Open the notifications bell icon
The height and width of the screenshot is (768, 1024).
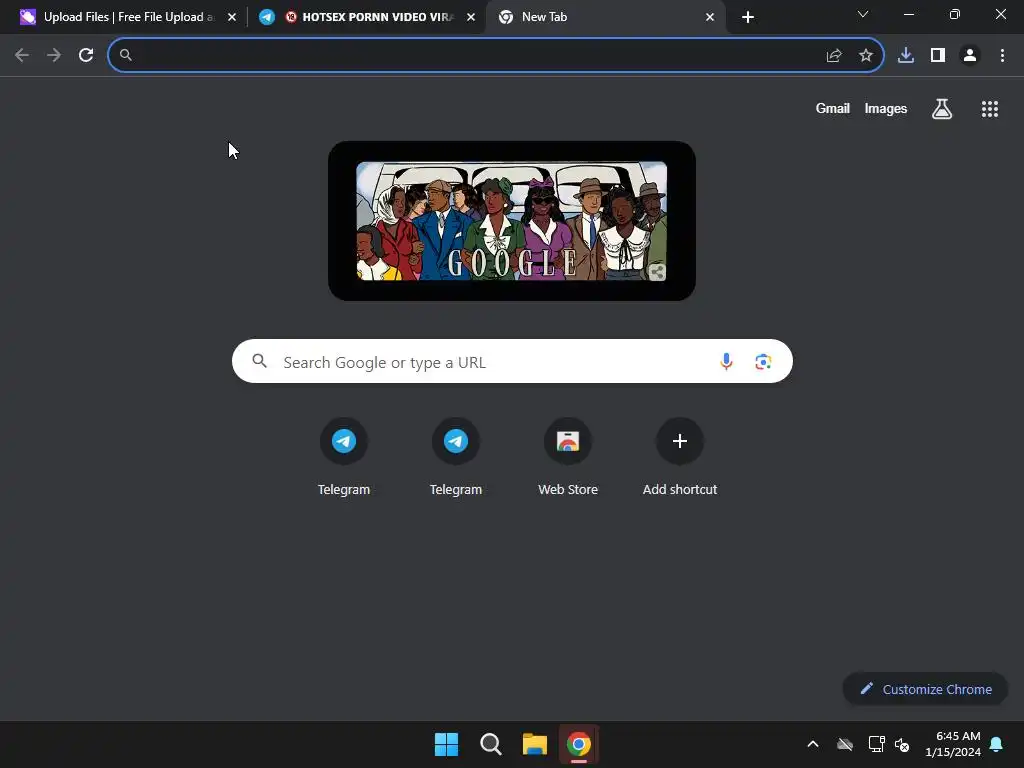click(997, 744)
